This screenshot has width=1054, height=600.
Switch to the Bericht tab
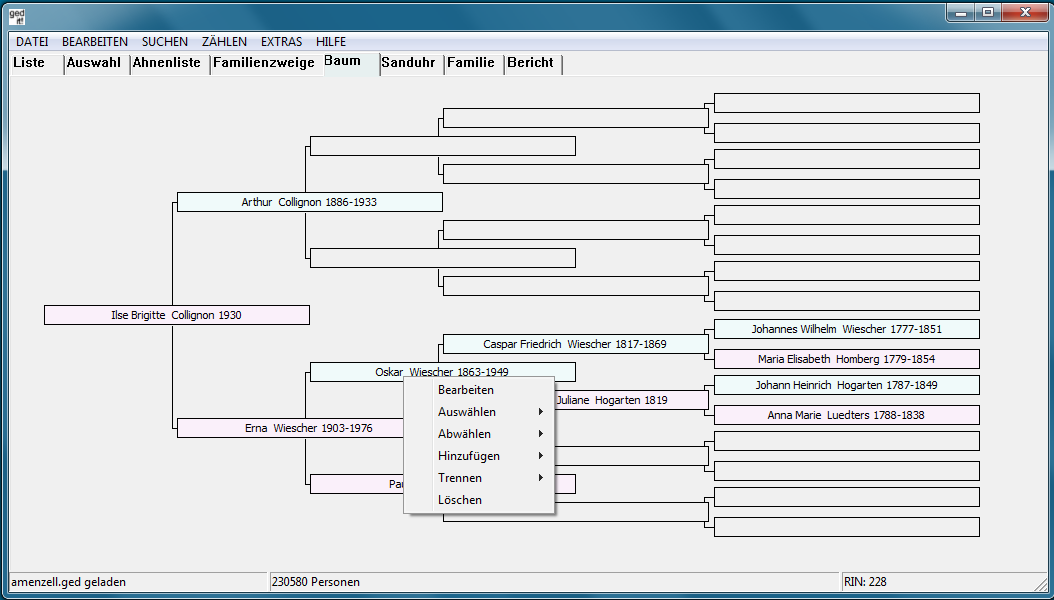pos(533,64)
